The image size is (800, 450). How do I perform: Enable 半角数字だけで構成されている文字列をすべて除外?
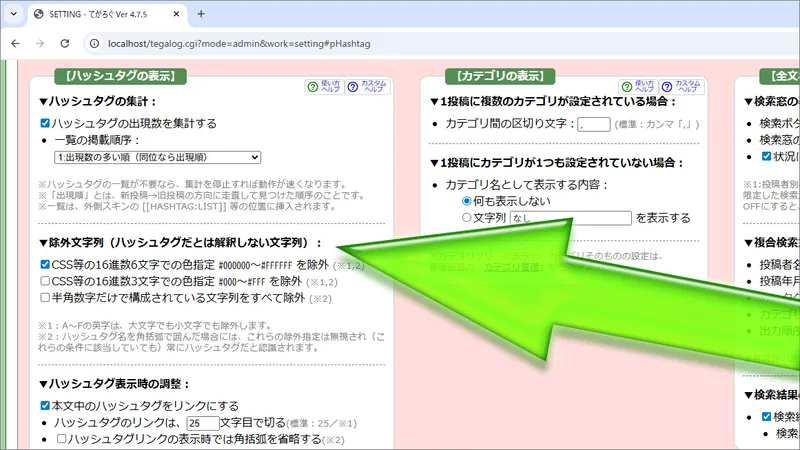46,297
